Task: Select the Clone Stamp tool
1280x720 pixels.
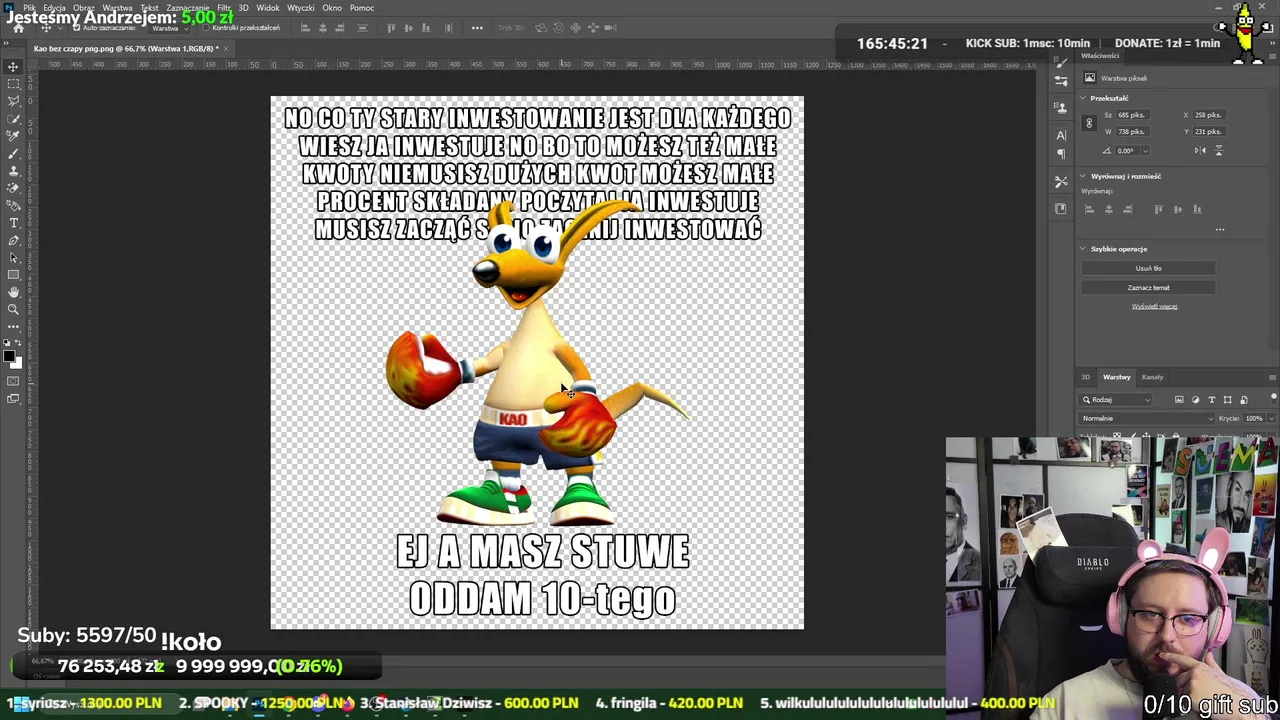Action: point(14,171)
